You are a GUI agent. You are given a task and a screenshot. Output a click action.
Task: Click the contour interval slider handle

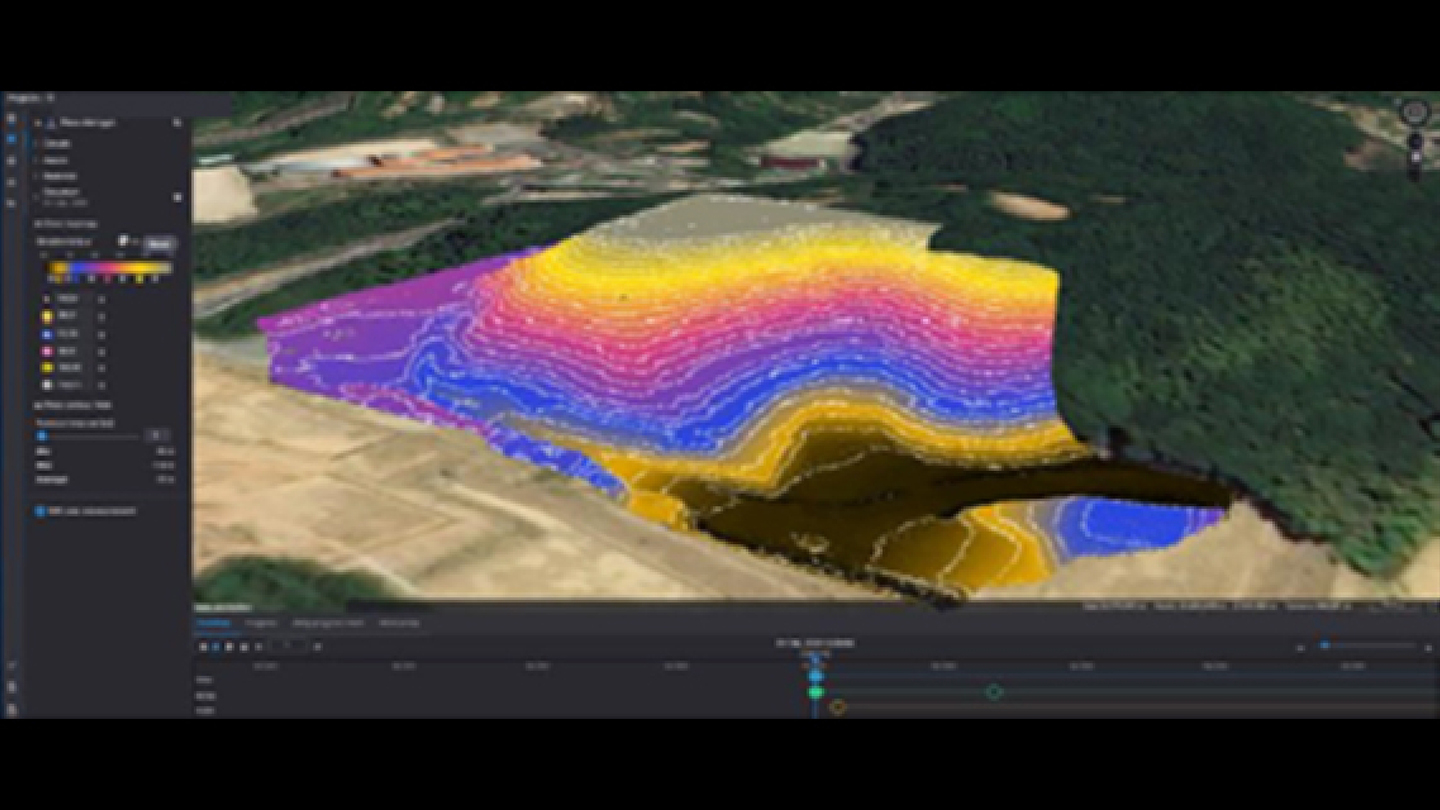[42, 436]
